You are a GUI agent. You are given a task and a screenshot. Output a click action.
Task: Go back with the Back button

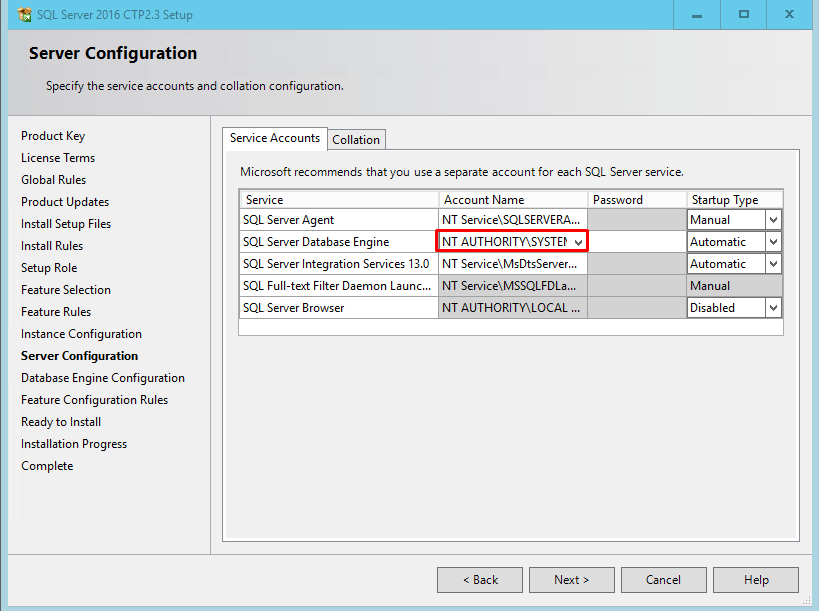click(x=479, y=580)
